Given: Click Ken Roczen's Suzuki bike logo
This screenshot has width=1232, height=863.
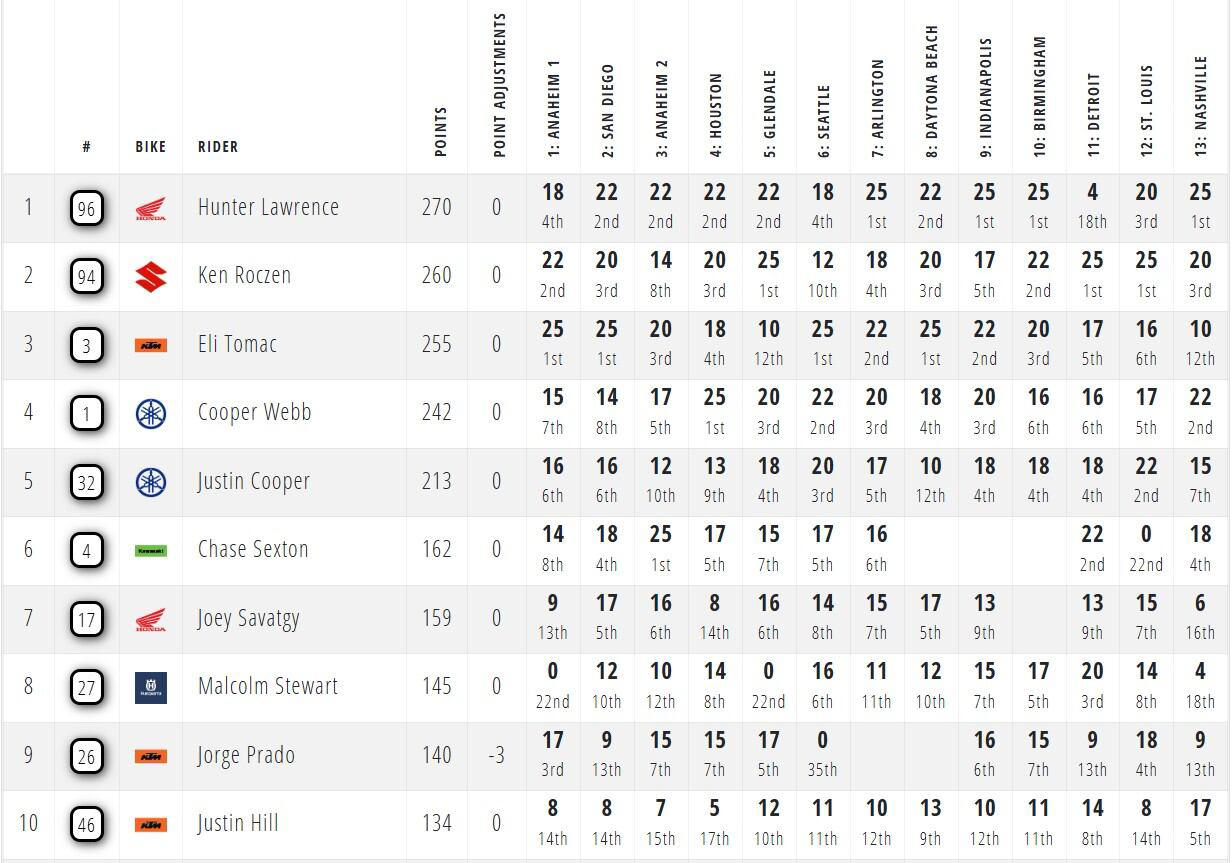Looking at the screenshot, I should tap(151, 277).
